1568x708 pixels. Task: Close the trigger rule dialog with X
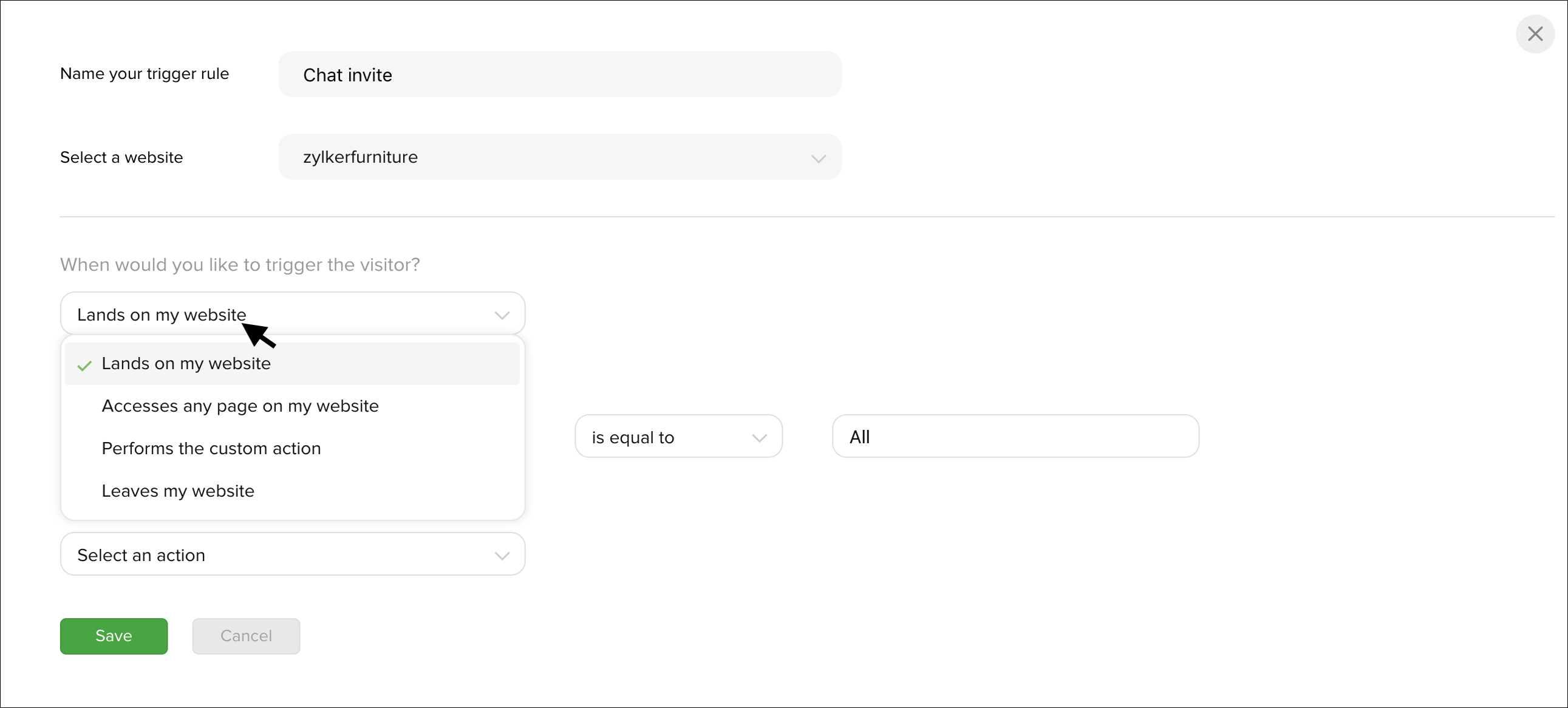tap(1535, 34)
